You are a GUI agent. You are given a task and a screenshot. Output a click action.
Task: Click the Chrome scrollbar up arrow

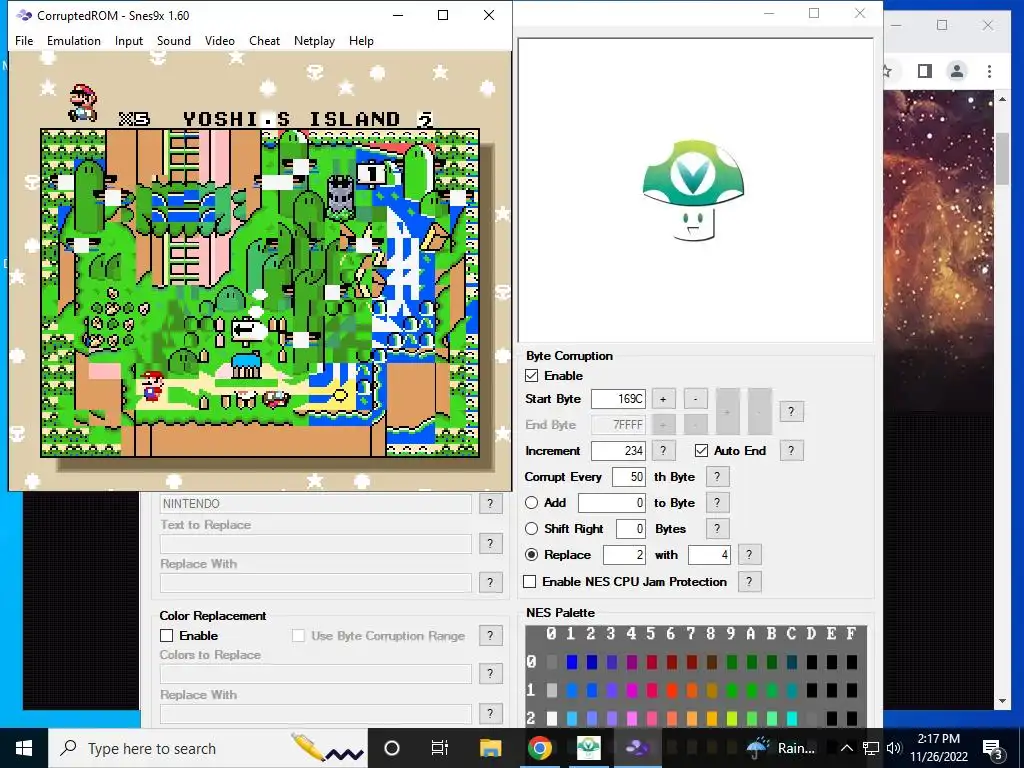[1002, 99]
